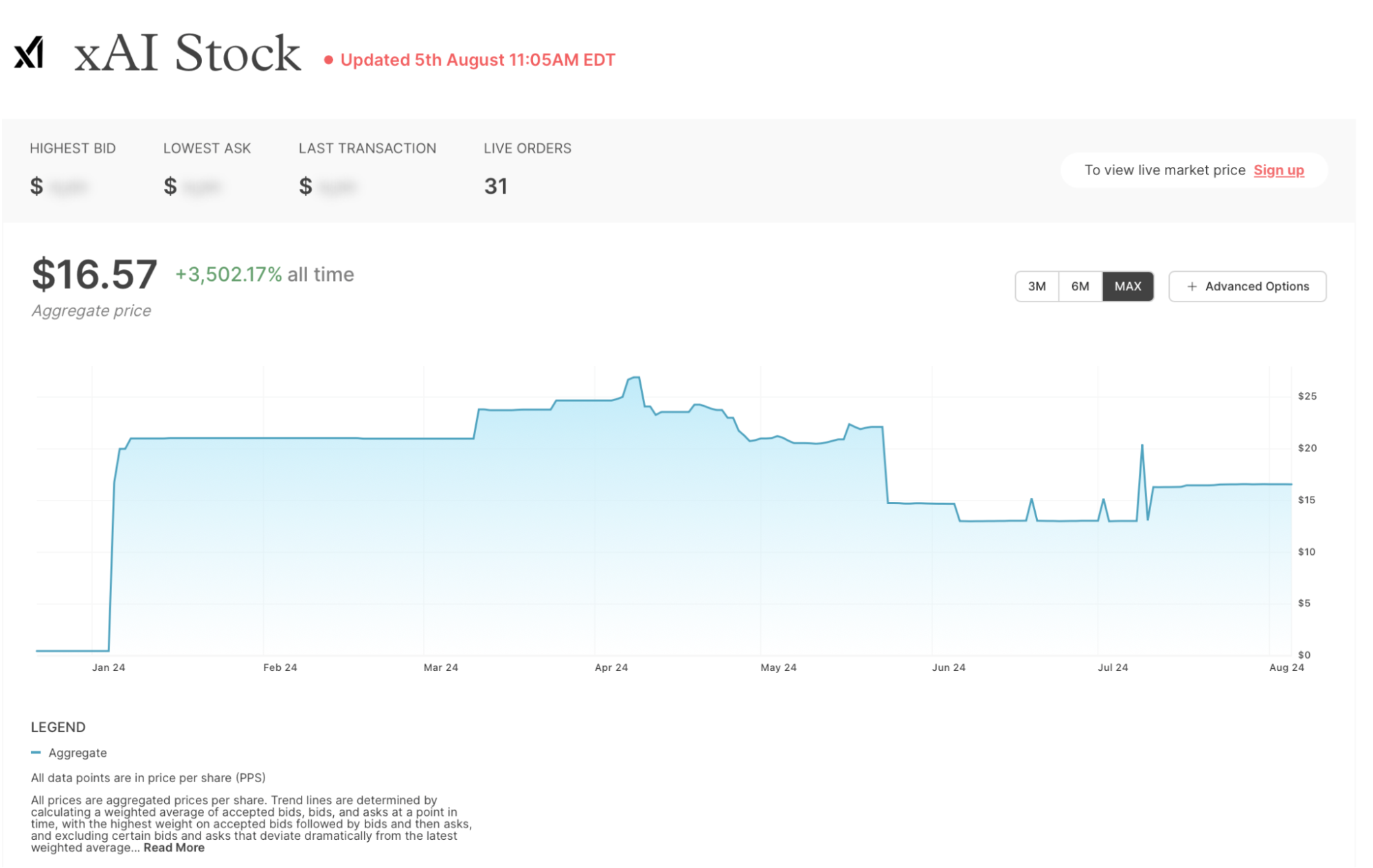The width and height of the screenshot is (1373, 868).
Task: Click 'All data points are in price per share' text
Action: (148, 778)
